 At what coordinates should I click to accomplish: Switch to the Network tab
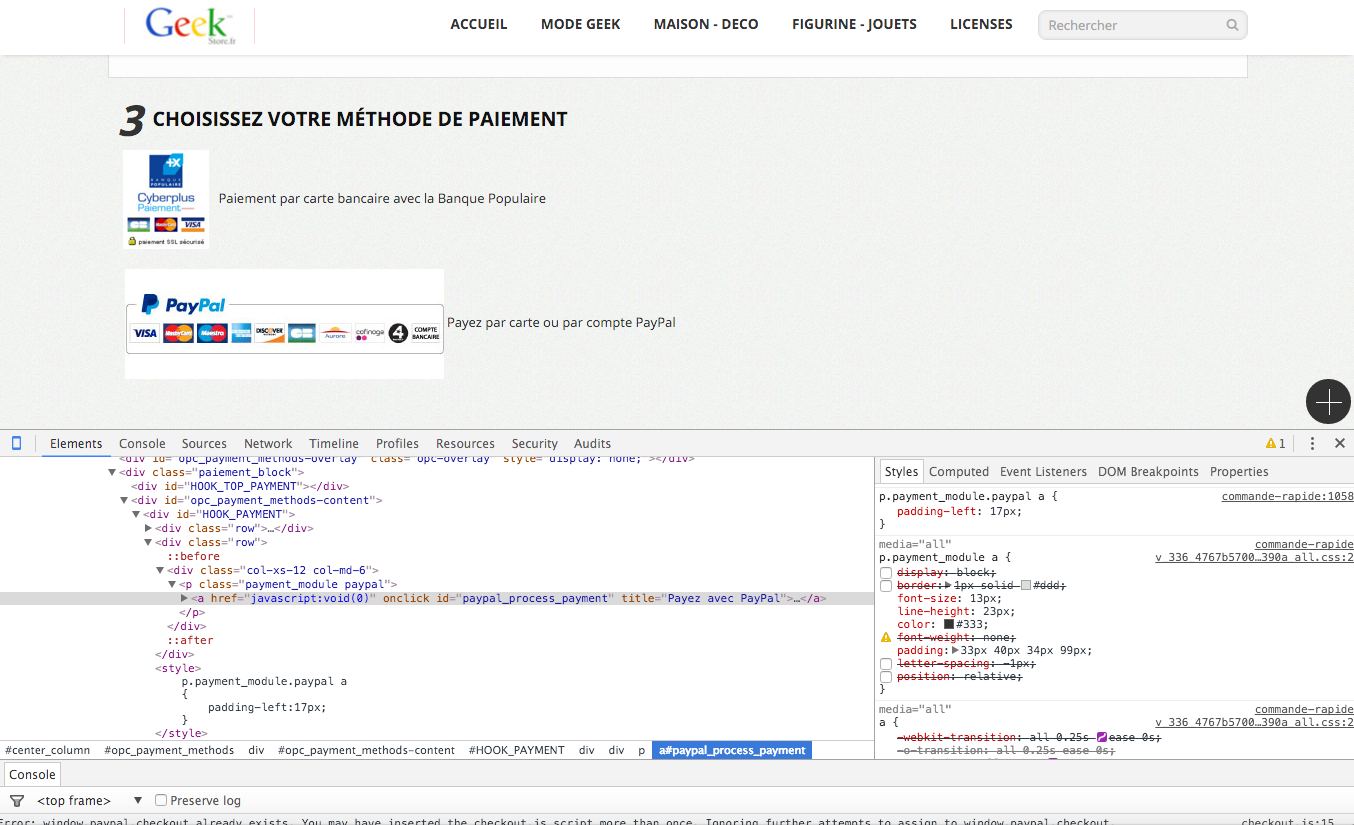[268, 443]
